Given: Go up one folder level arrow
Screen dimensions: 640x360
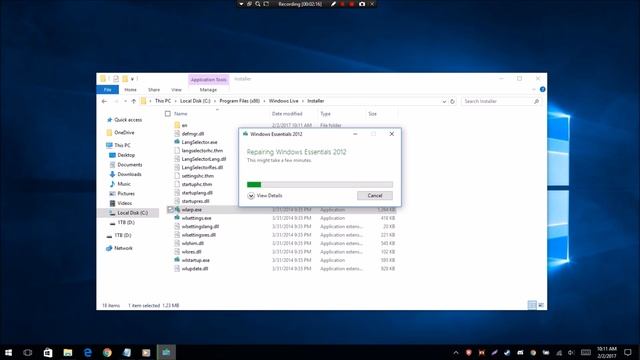Looking at the screenshot, I should (133, 101).
